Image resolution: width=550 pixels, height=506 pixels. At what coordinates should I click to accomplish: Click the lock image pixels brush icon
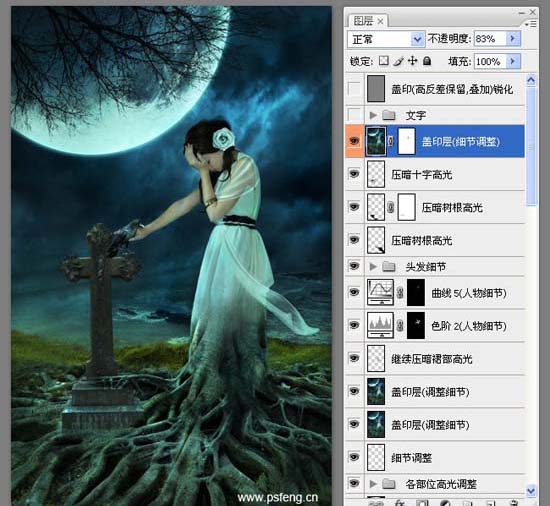(x=398, y=61)
